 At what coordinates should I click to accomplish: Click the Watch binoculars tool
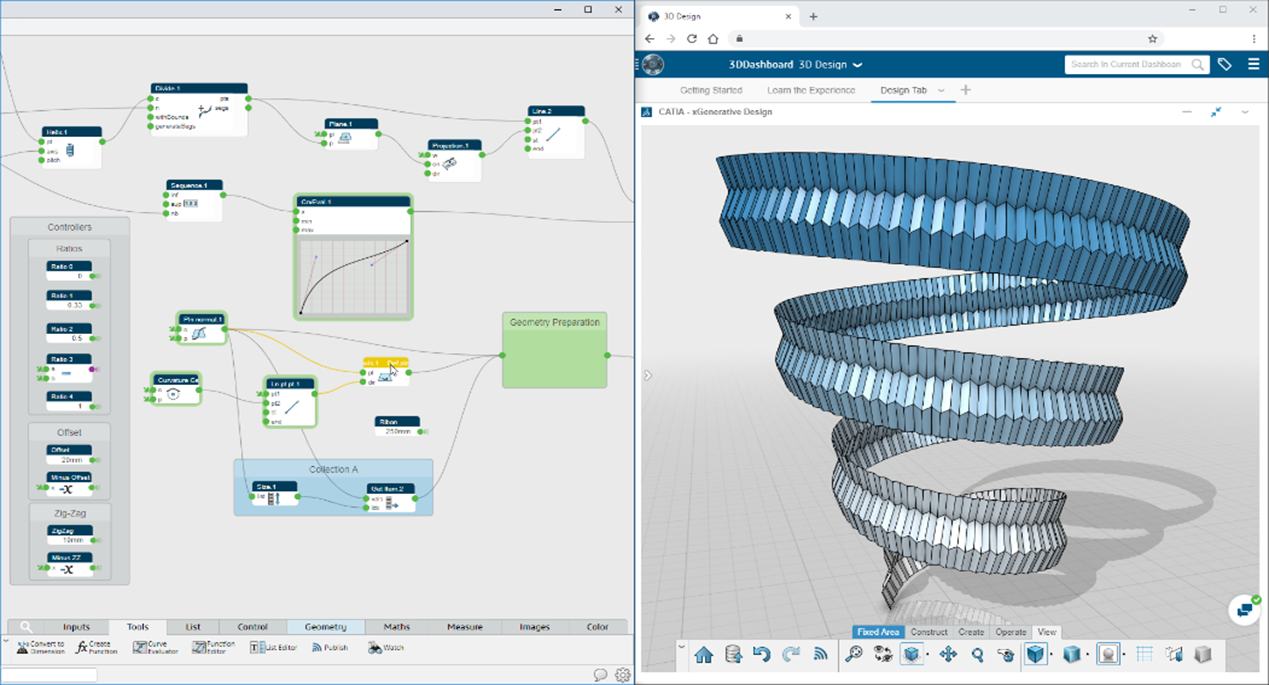coord(386,648)
